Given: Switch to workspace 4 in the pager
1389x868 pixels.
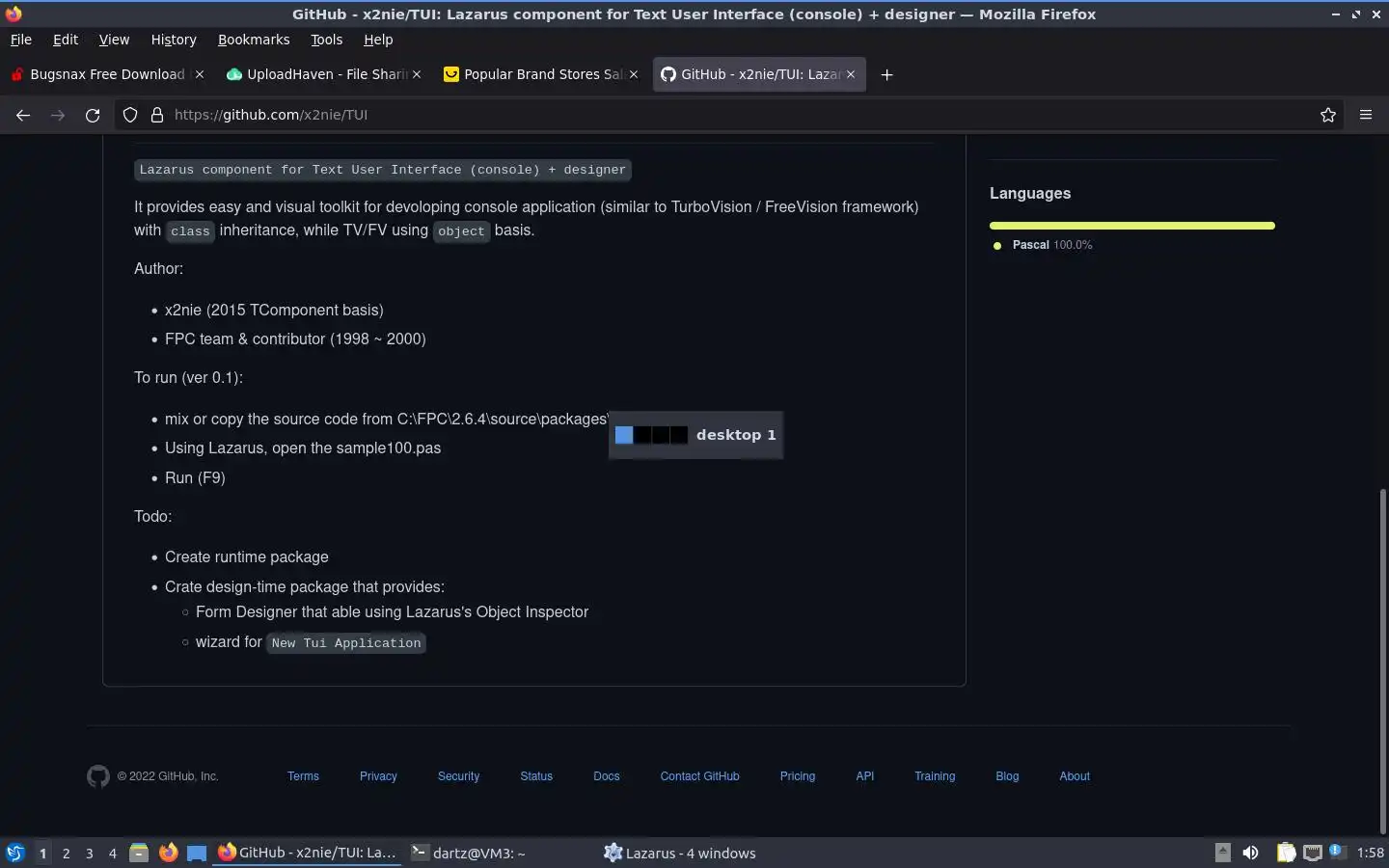Looking at the screenshot, I should [113, 853].
